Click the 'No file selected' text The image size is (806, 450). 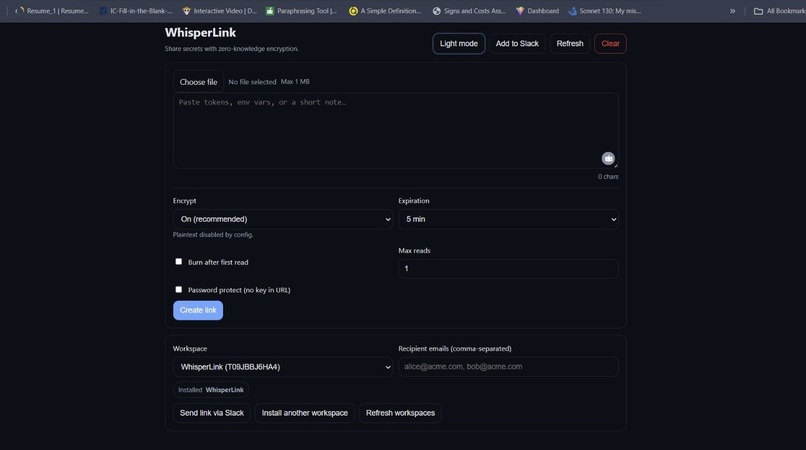tap(252, 82)
